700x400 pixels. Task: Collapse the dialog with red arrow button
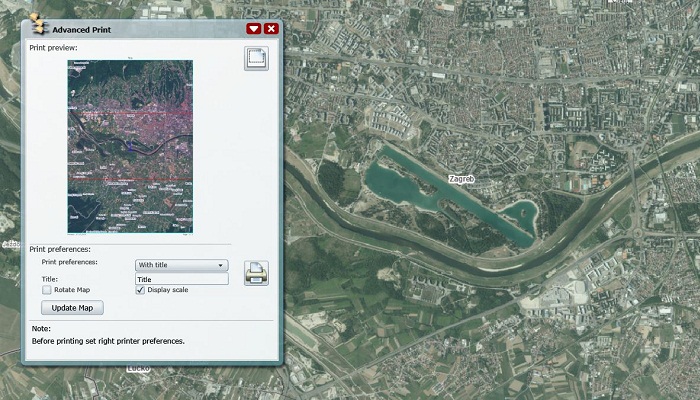point(253,30)
